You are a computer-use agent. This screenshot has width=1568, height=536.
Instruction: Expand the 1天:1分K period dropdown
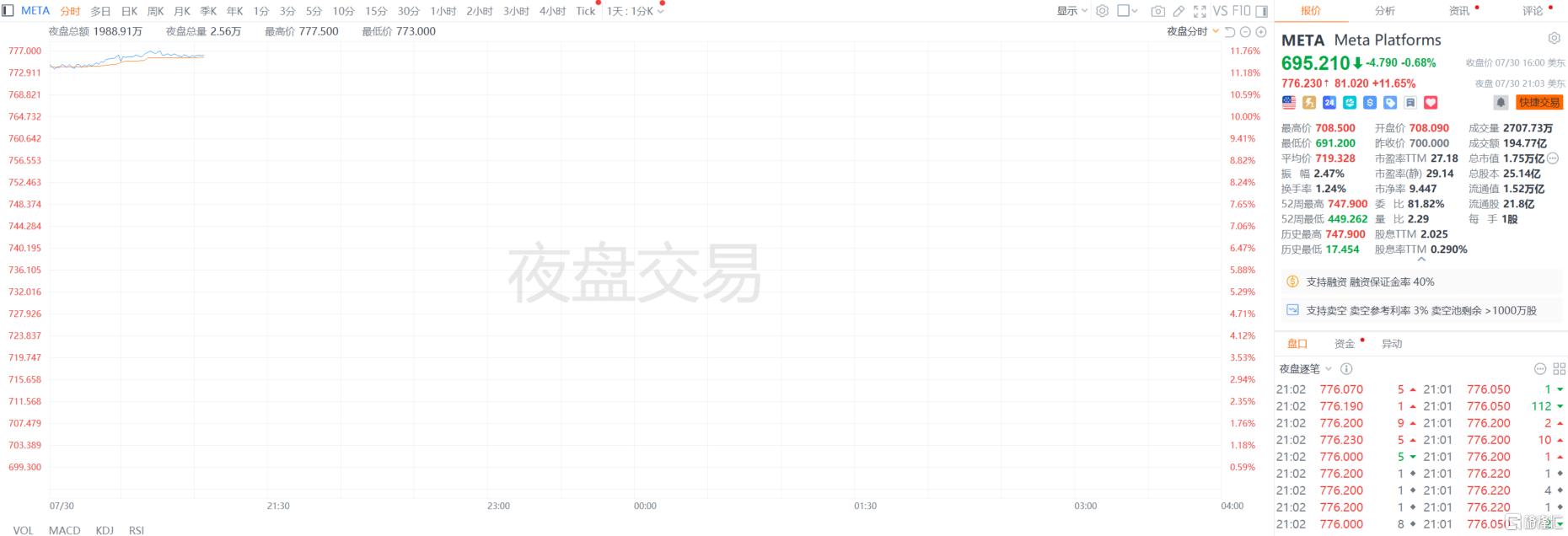(636, 11)
